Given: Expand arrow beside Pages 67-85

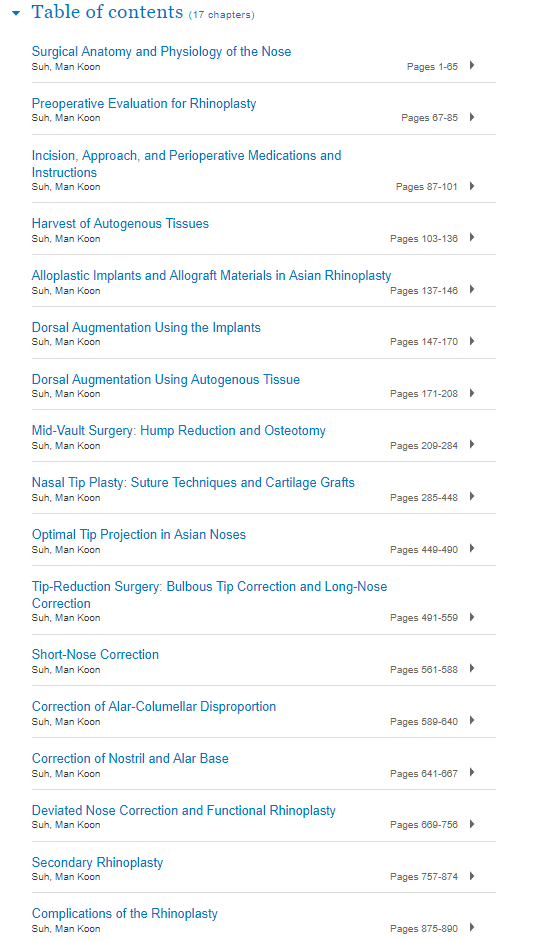Looking at the screenshot, I should 472,117.
